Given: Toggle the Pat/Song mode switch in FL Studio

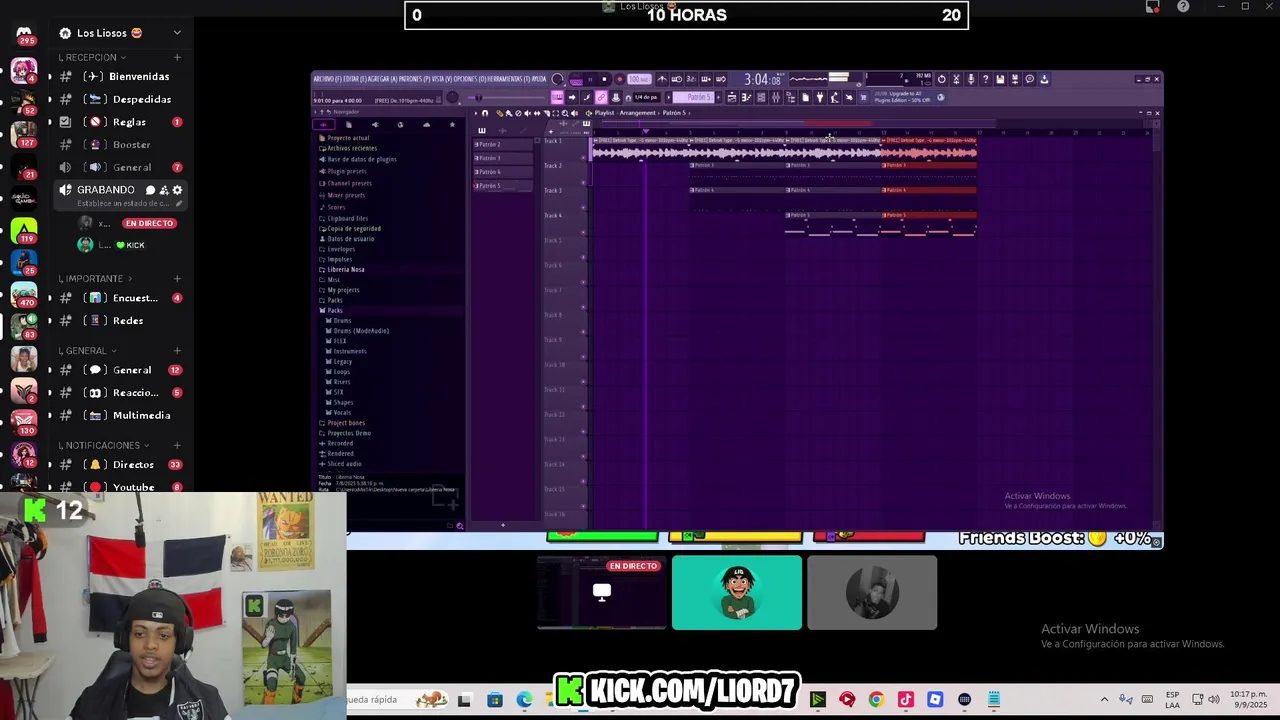Looking at the screenshot, I should [x=576, y=80].
